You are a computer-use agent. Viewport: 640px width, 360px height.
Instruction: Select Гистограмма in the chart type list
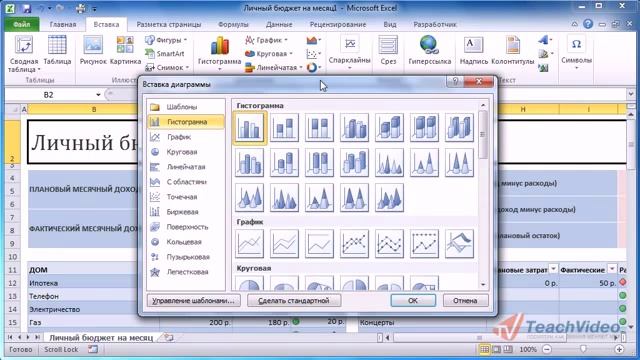tap(185, 122)
